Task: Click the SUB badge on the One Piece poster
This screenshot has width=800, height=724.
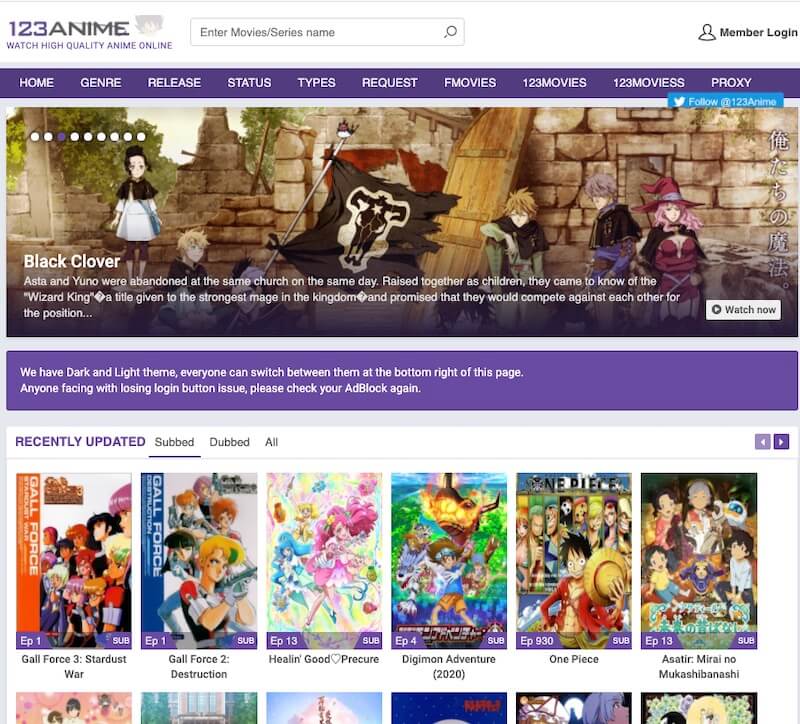Action: [621, 640]
